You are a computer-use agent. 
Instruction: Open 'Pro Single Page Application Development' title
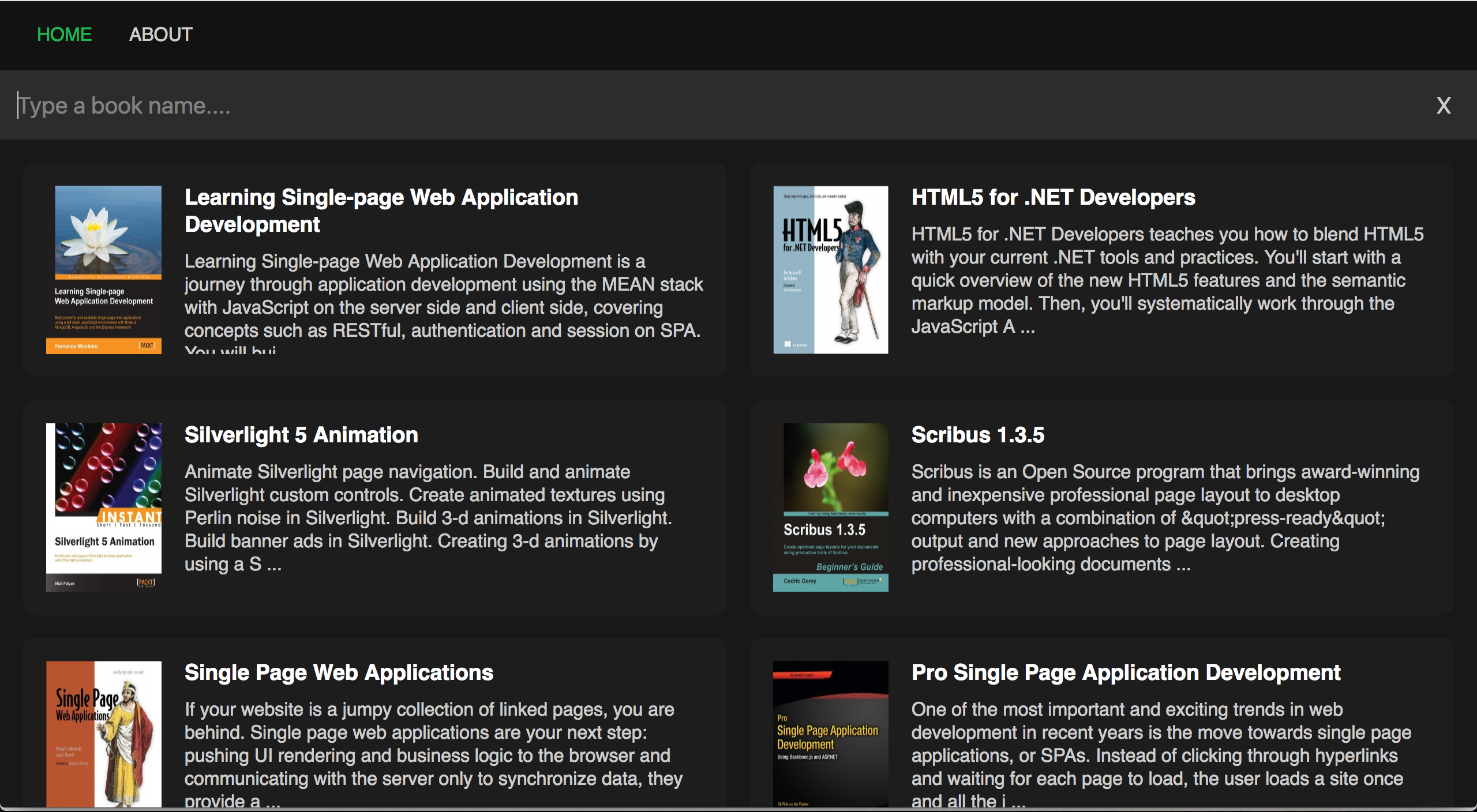point(1126,672)
